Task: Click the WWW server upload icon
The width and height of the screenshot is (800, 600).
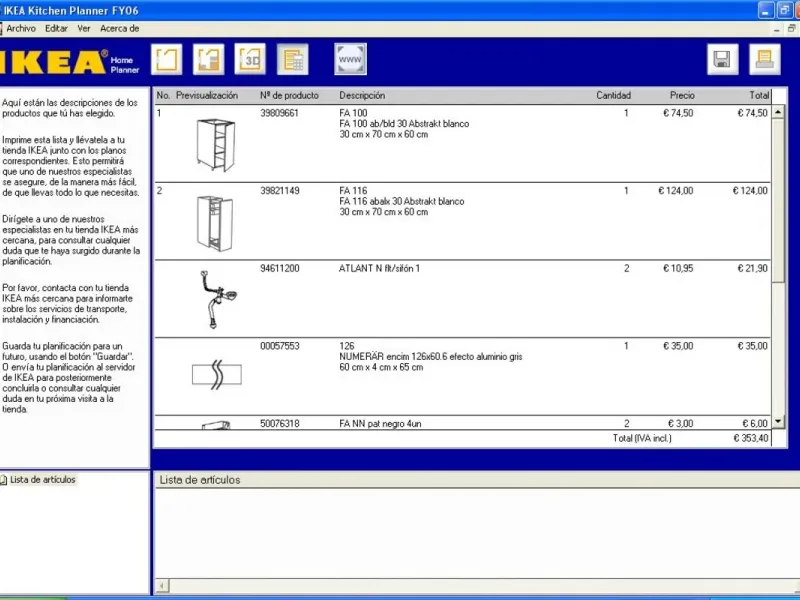Action: [x=350, y=60]
